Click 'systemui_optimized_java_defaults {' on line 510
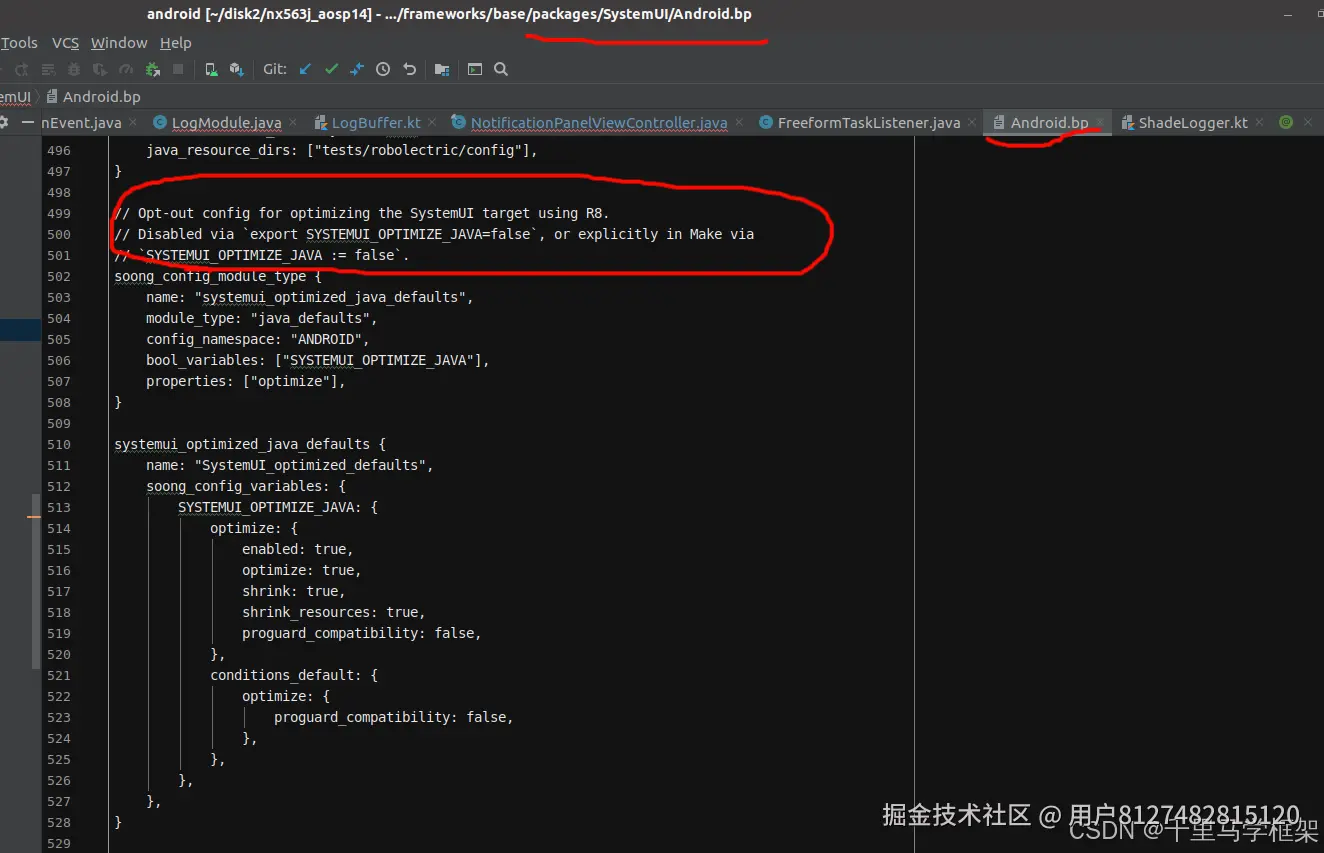The image size is (1324, 853). pos(249,444)
